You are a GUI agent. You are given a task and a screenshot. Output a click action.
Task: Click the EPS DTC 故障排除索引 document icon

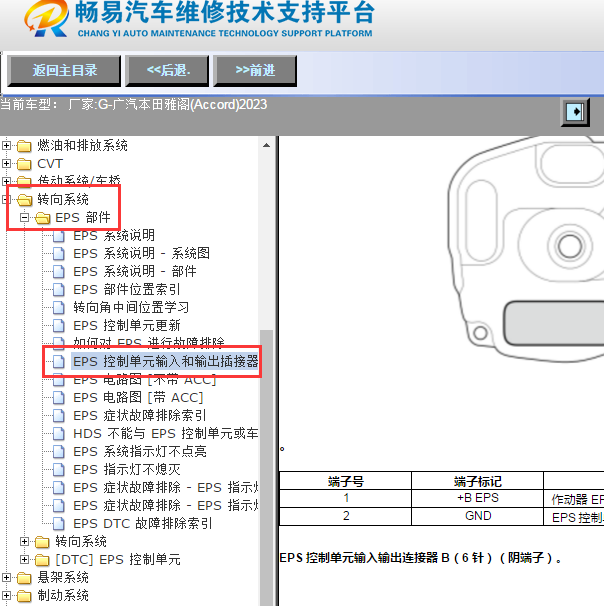pyautogui.click(x=59, y=524)
